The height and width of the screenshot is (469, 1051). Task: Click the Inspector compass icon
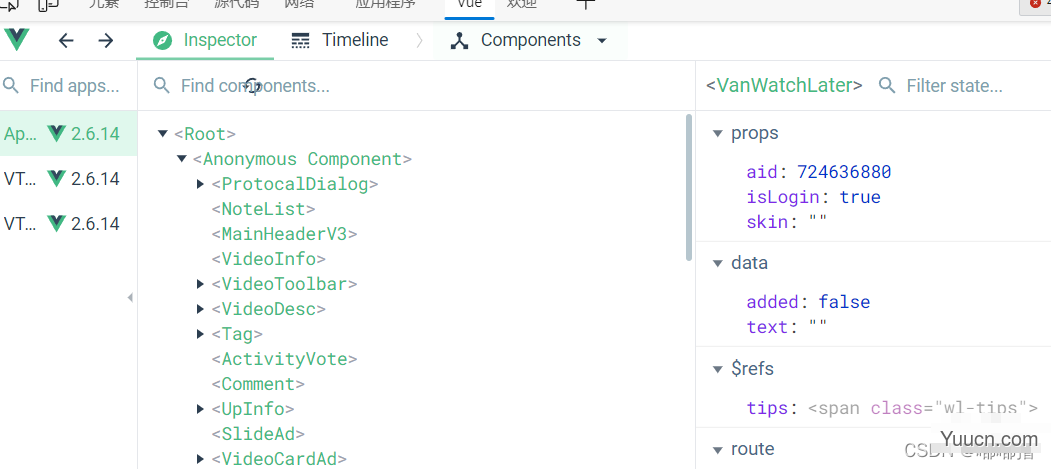(162, 40)
